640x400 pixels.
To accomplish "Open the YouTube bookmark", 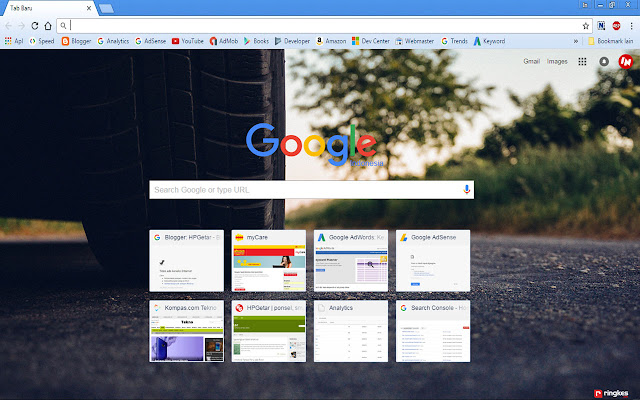I will click(x=188, y=41).
